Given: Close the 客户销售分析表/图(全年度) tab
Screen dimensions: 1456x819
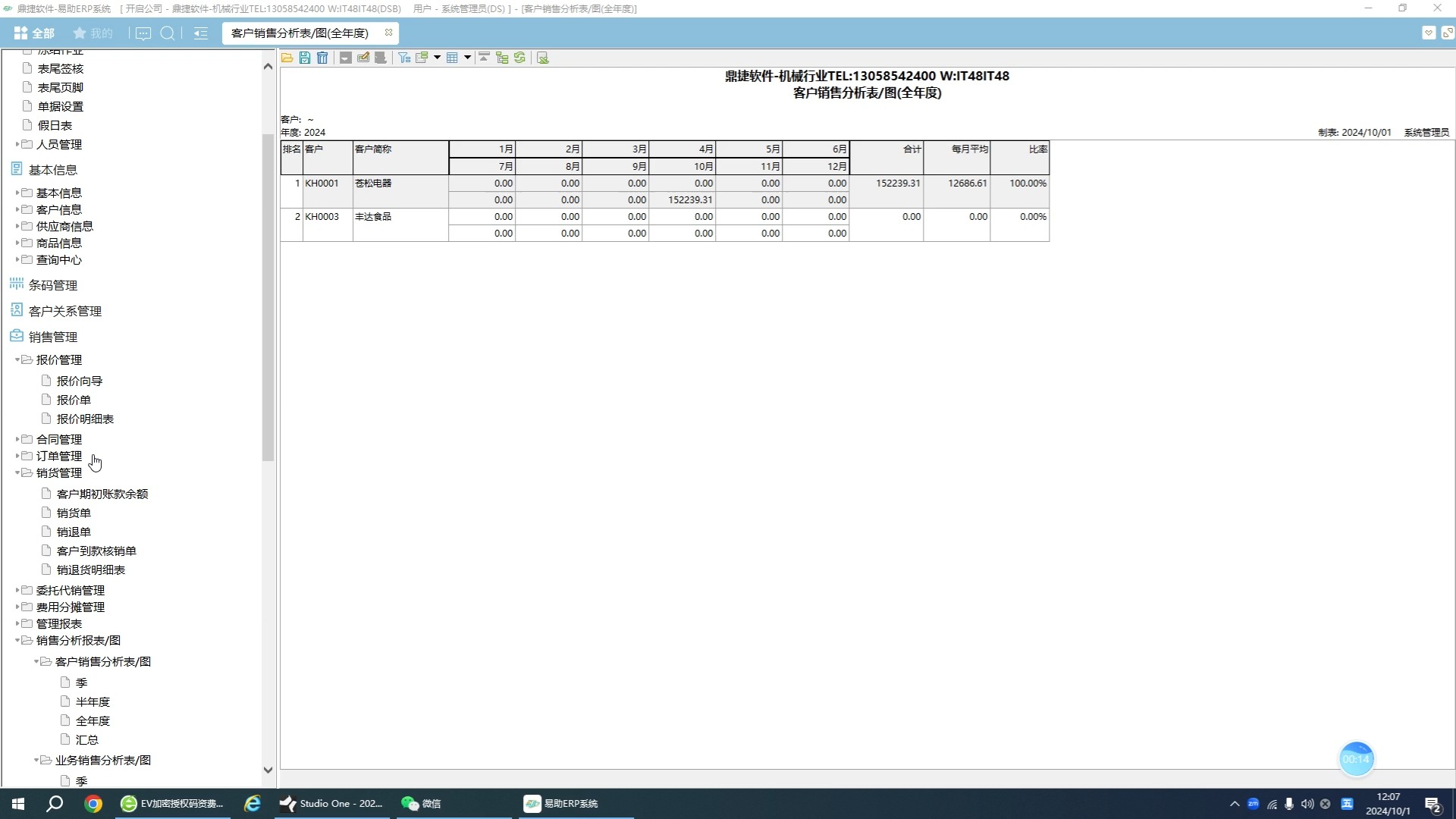Looking at the screenshot, I should 388,33.
